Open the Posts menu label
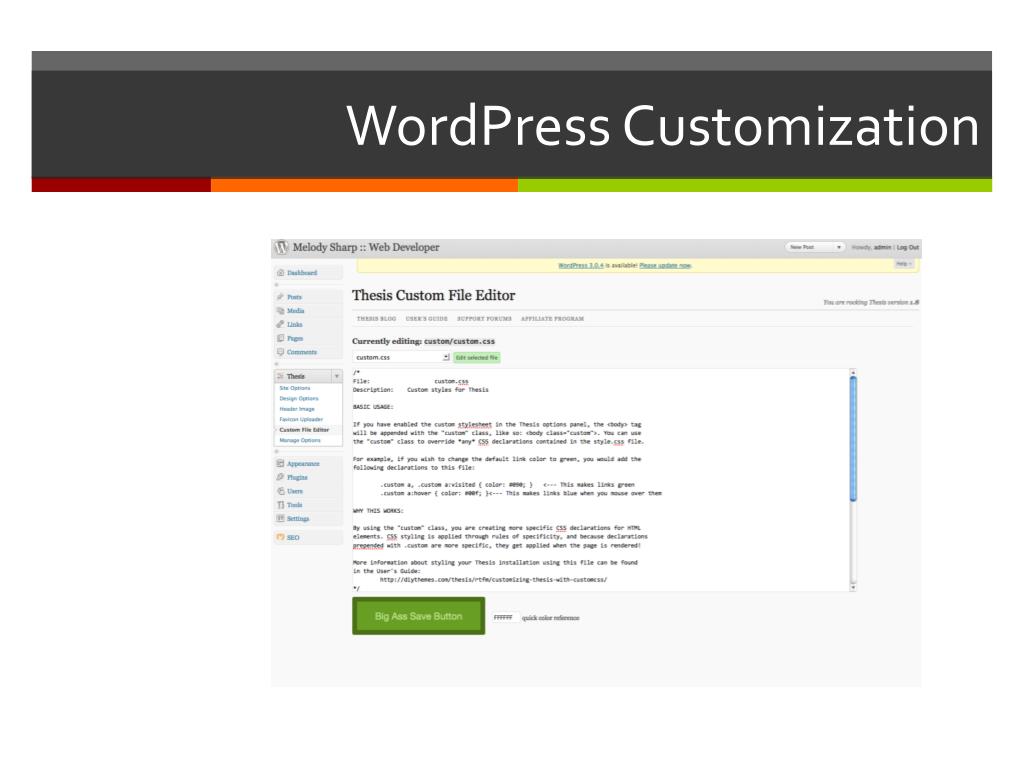This screenshot has height=768, width=1024. [x=295, y=297]
